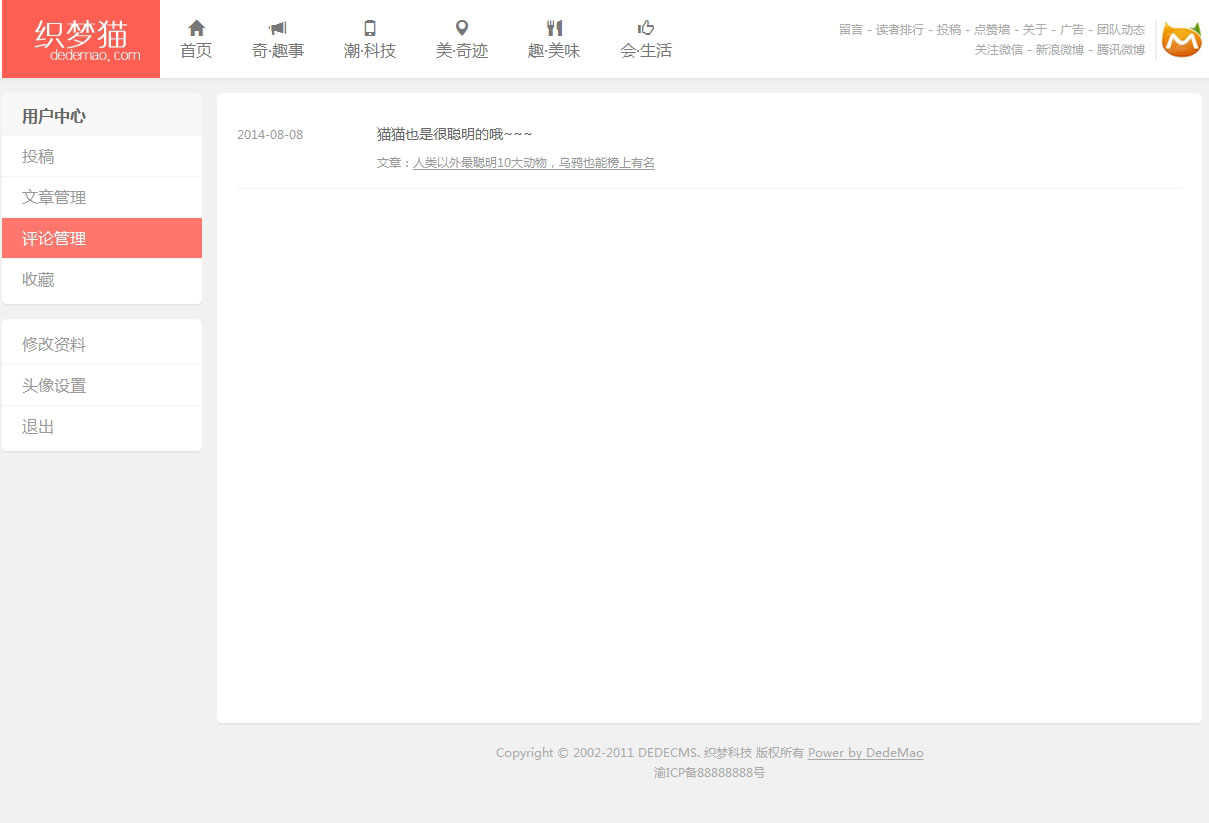The width and height of the screenshot is (1209, 823).
Task: Open 奇·趣事 via the megaphone icon
Action: pos(277,28)
